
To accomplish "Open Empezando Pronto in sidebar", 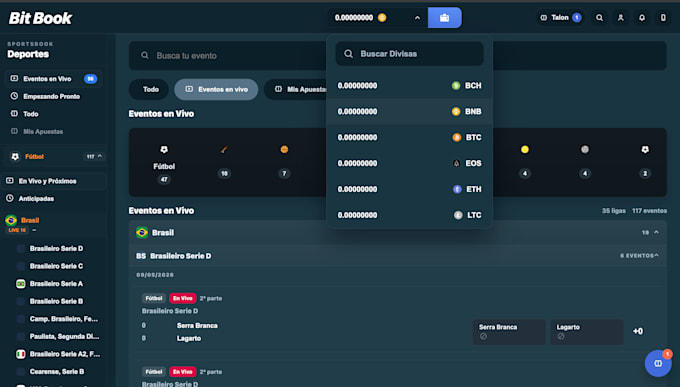I will [x=51, y=96].
